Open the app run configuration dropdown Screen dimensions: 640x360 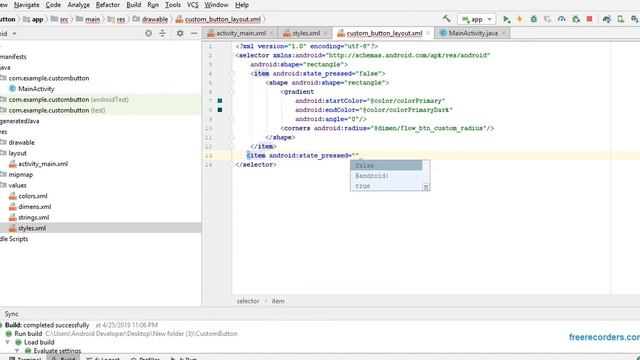477,19
